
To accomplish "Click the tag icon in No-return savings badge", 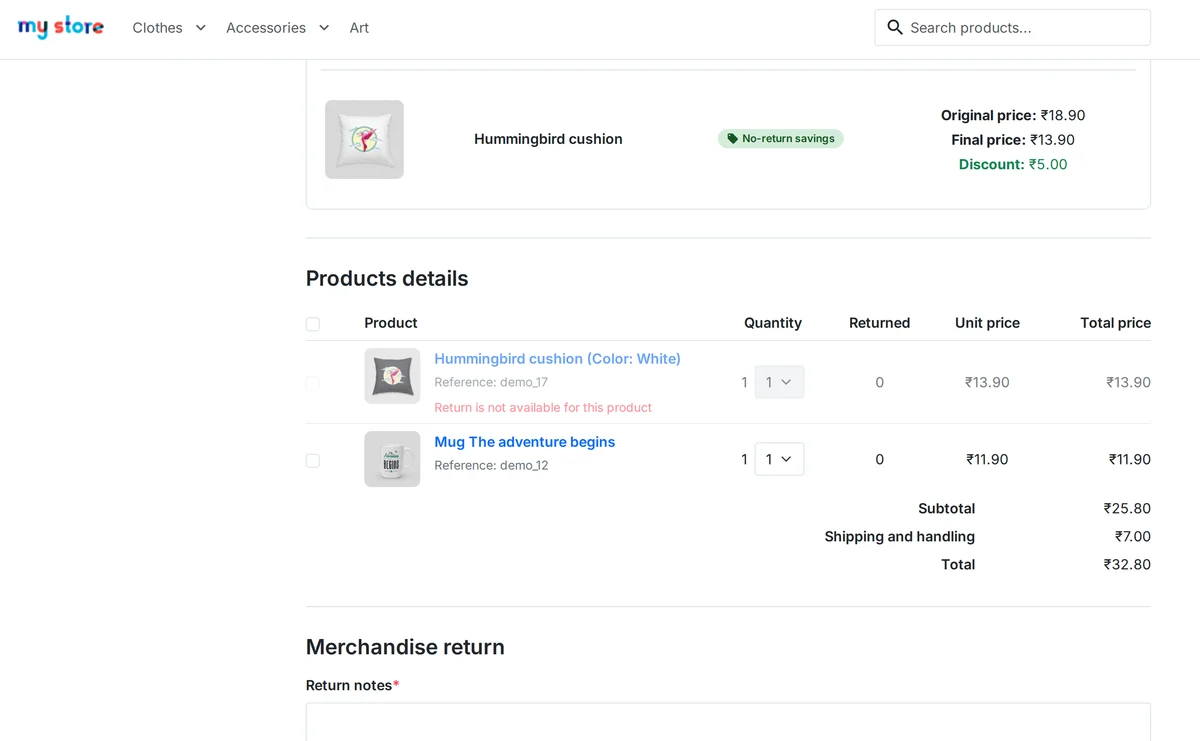I will tap(732, 139).
